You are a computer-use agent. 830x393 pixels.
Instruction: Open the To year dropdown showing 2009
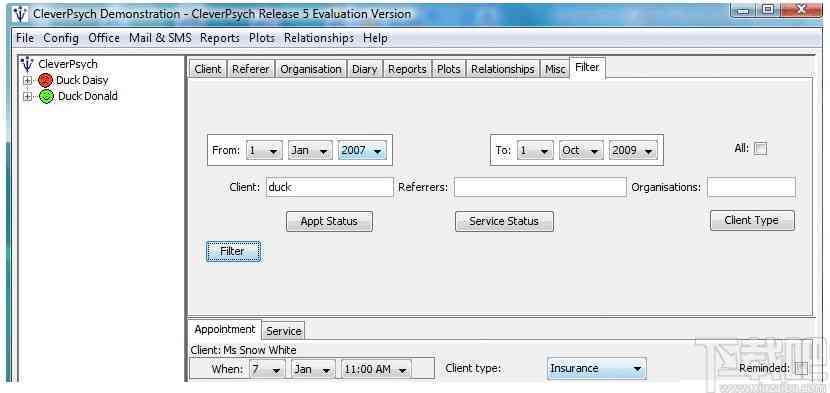click(x=634, y=150)
